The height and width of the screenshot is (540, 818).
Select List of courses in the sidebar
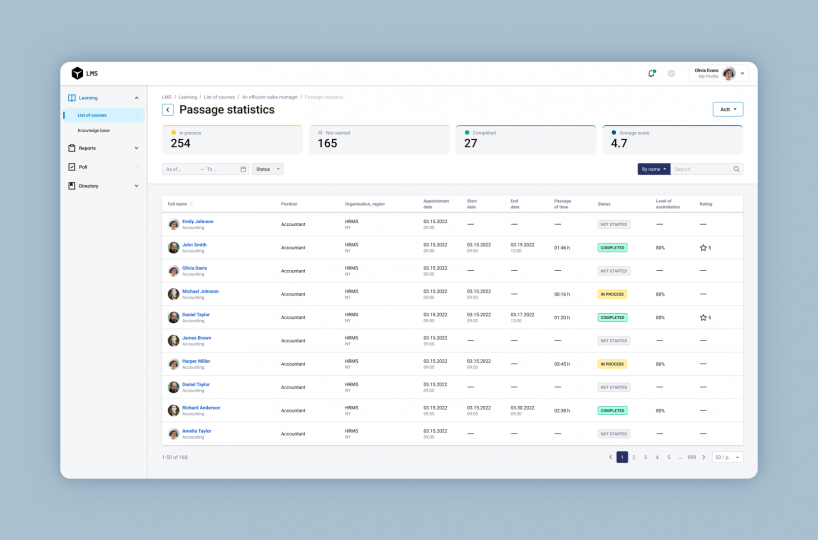pos(93,115)
